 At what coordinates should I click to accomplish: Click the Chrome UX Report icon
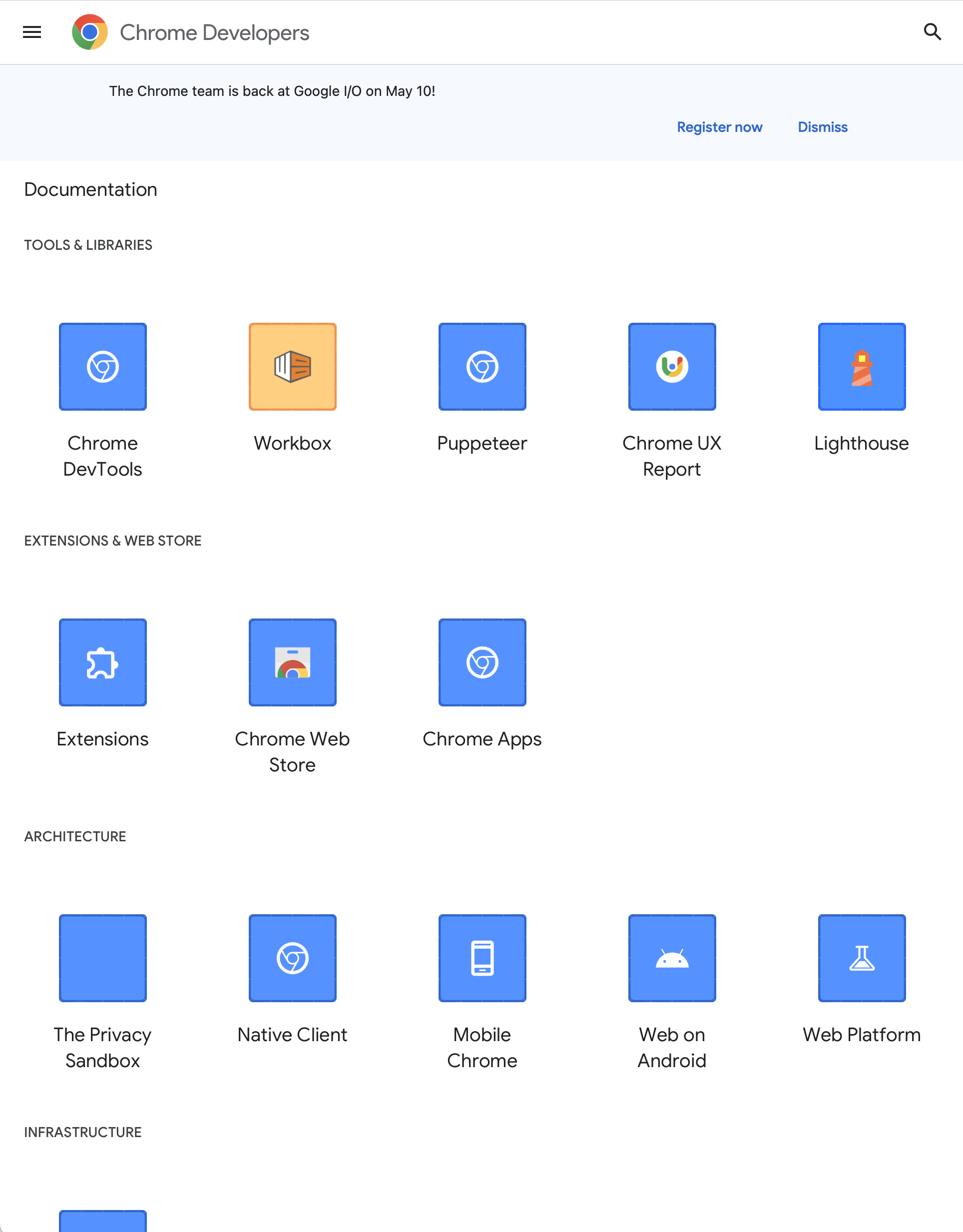pyautogui.click(x=671, y=366)
